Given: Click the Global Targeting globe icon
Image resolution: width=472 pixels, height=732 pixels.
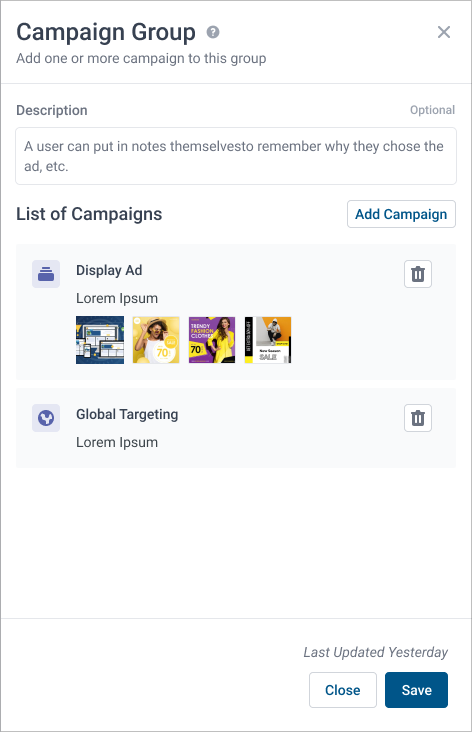Looking at the screenshot, I should pos(46,418).
